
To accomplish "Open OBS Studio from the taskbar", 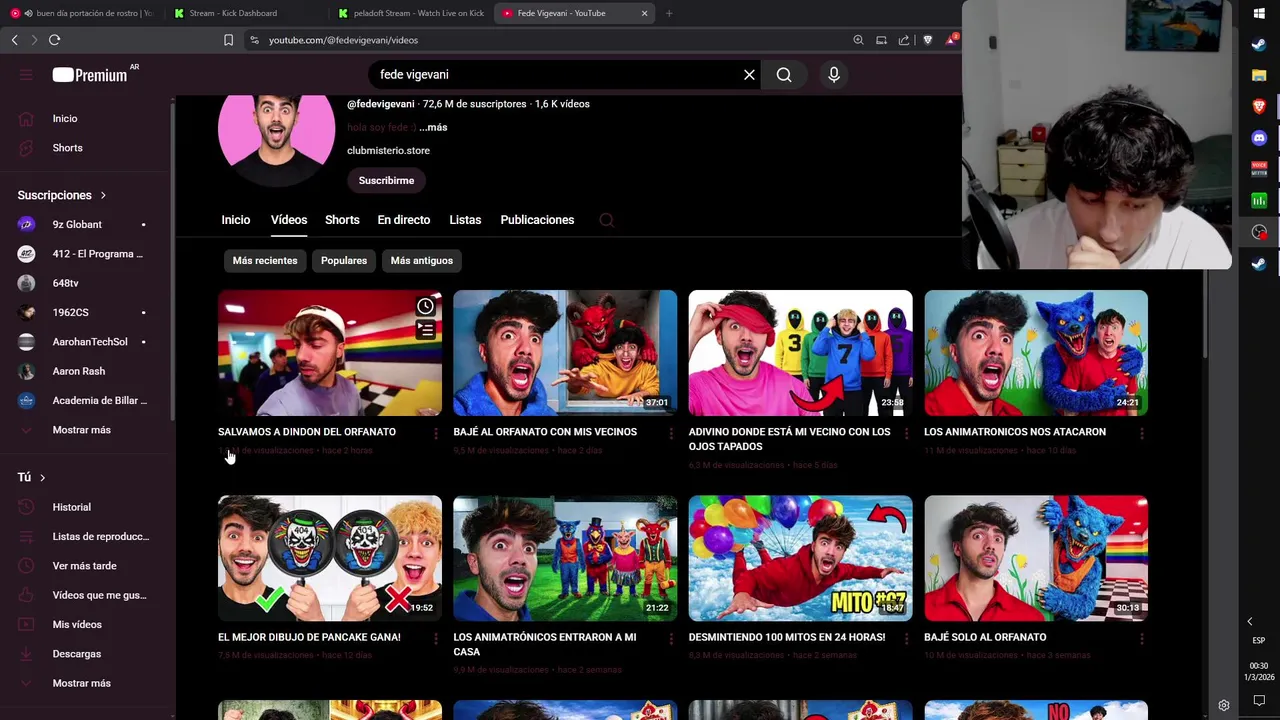I will point(1259,232).
